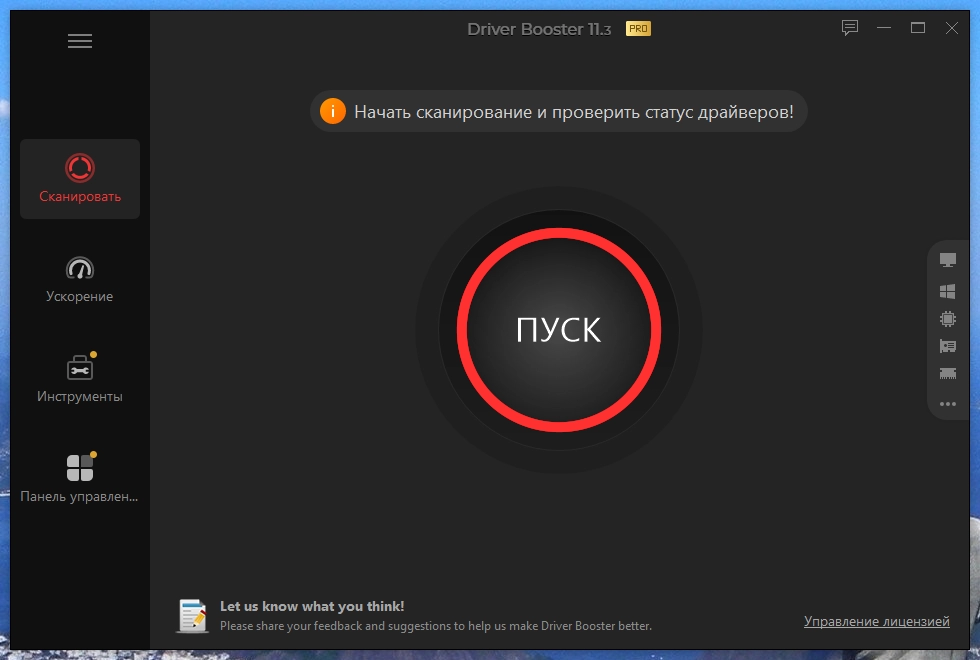
Task: Click the Windows logo icon in right panel
Action: (948, 291)
